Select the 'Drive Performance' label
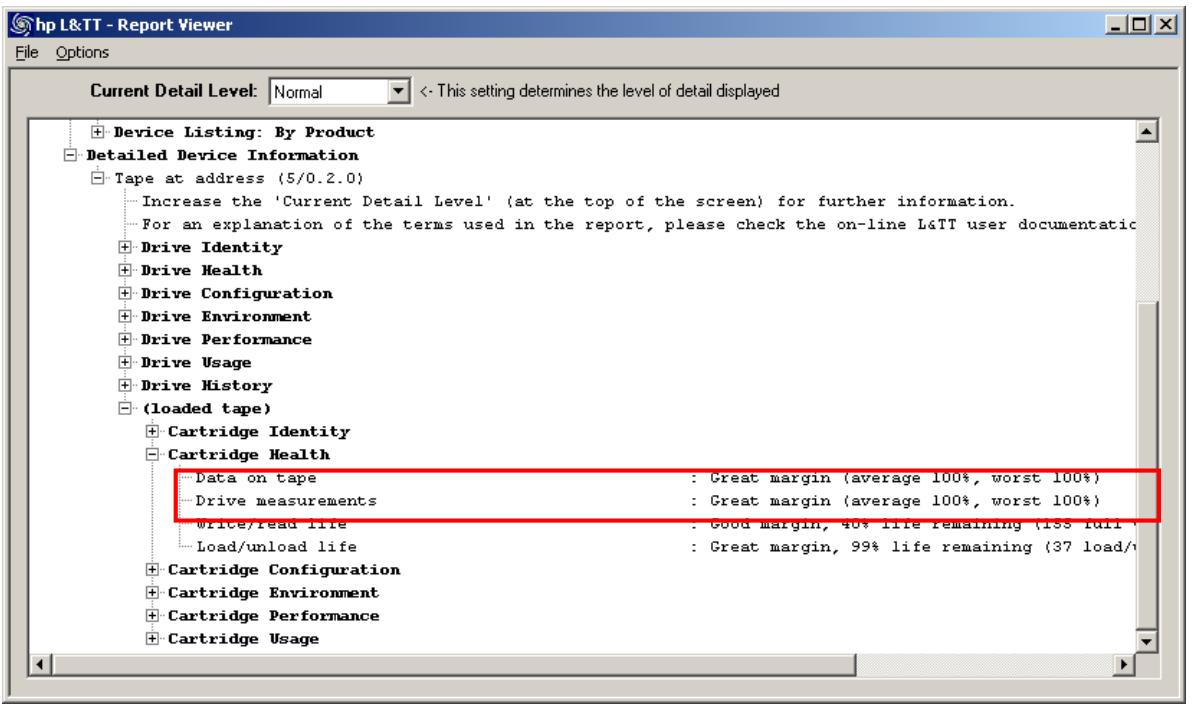 pyautogui.click(x=226, y=339)
